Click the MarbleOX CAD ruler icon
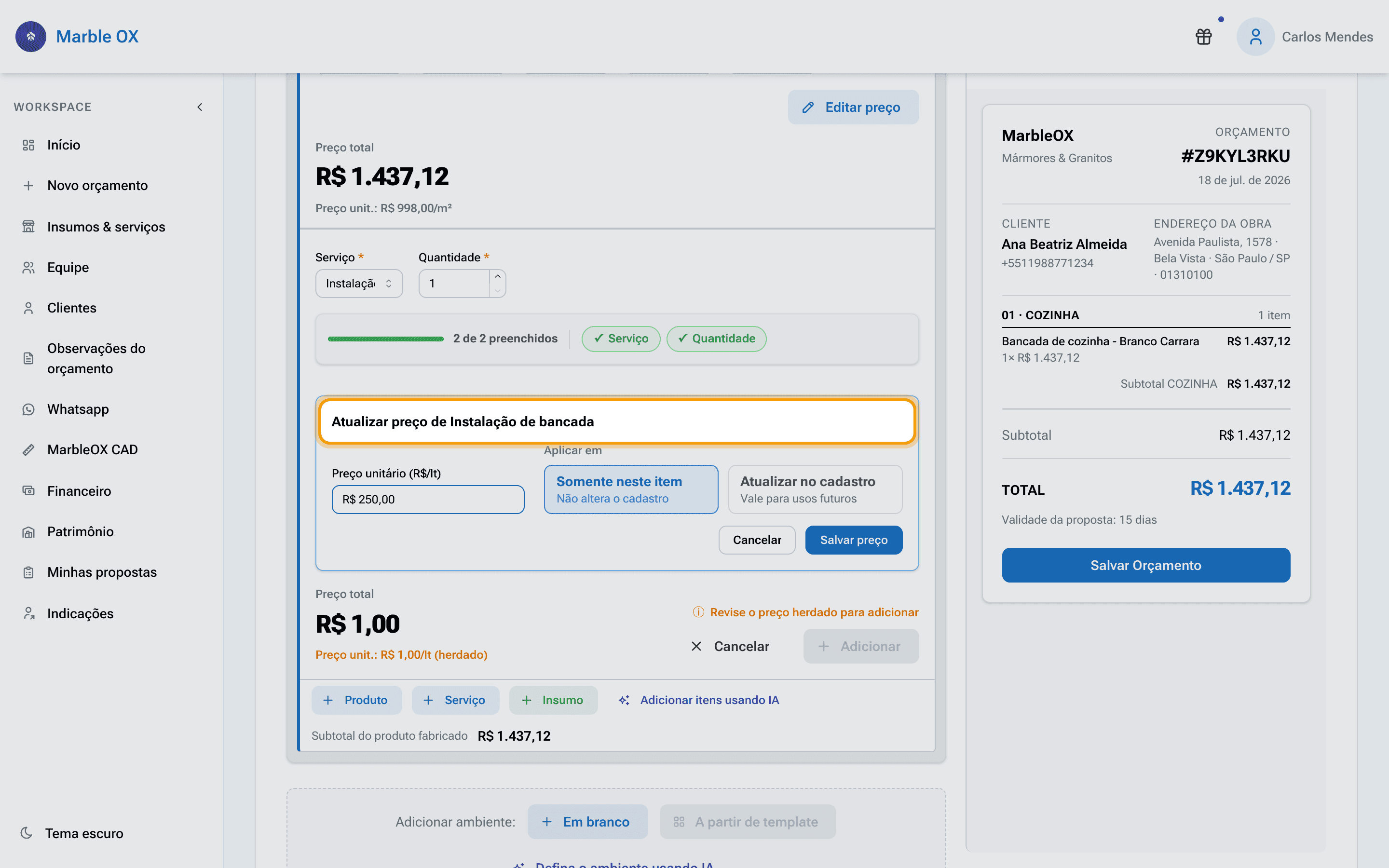Image resolution: width=1389 pixels, height=868 pixels. 28,450
